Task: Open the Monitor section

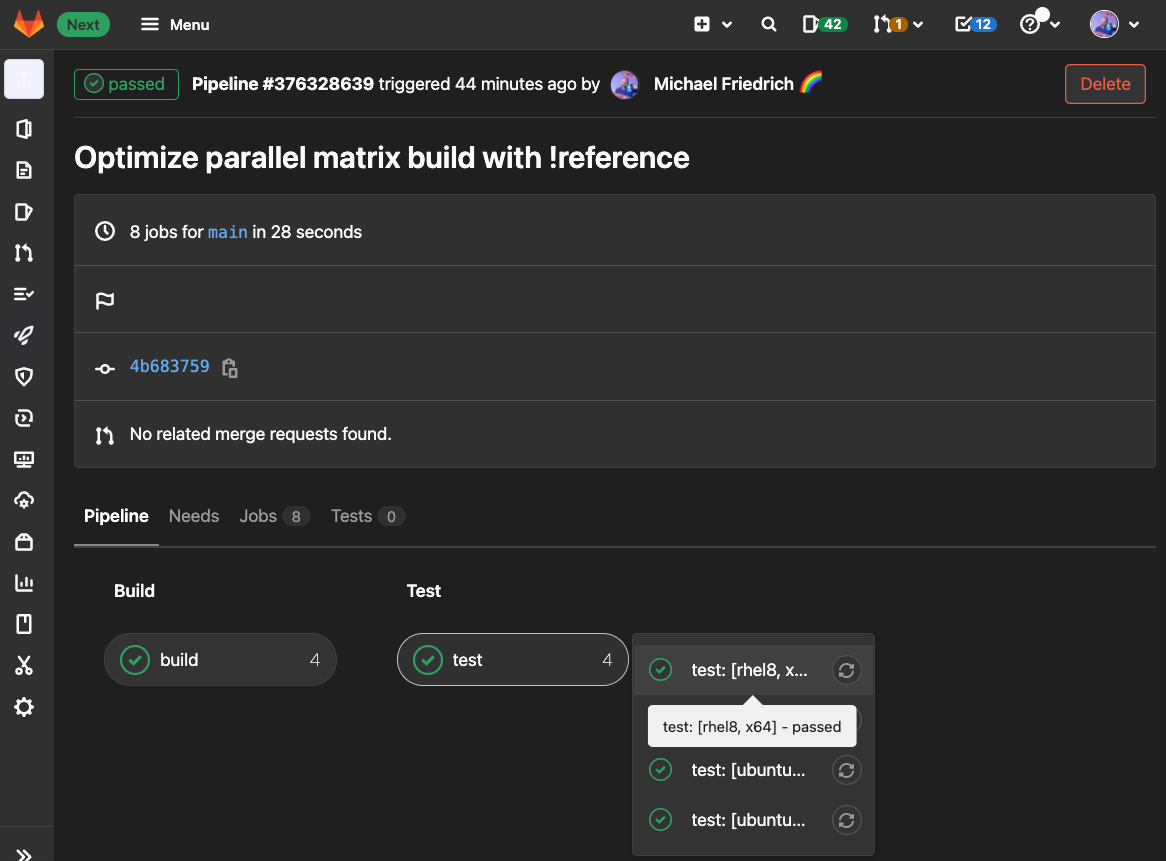Action: click(x=25, y=459)
